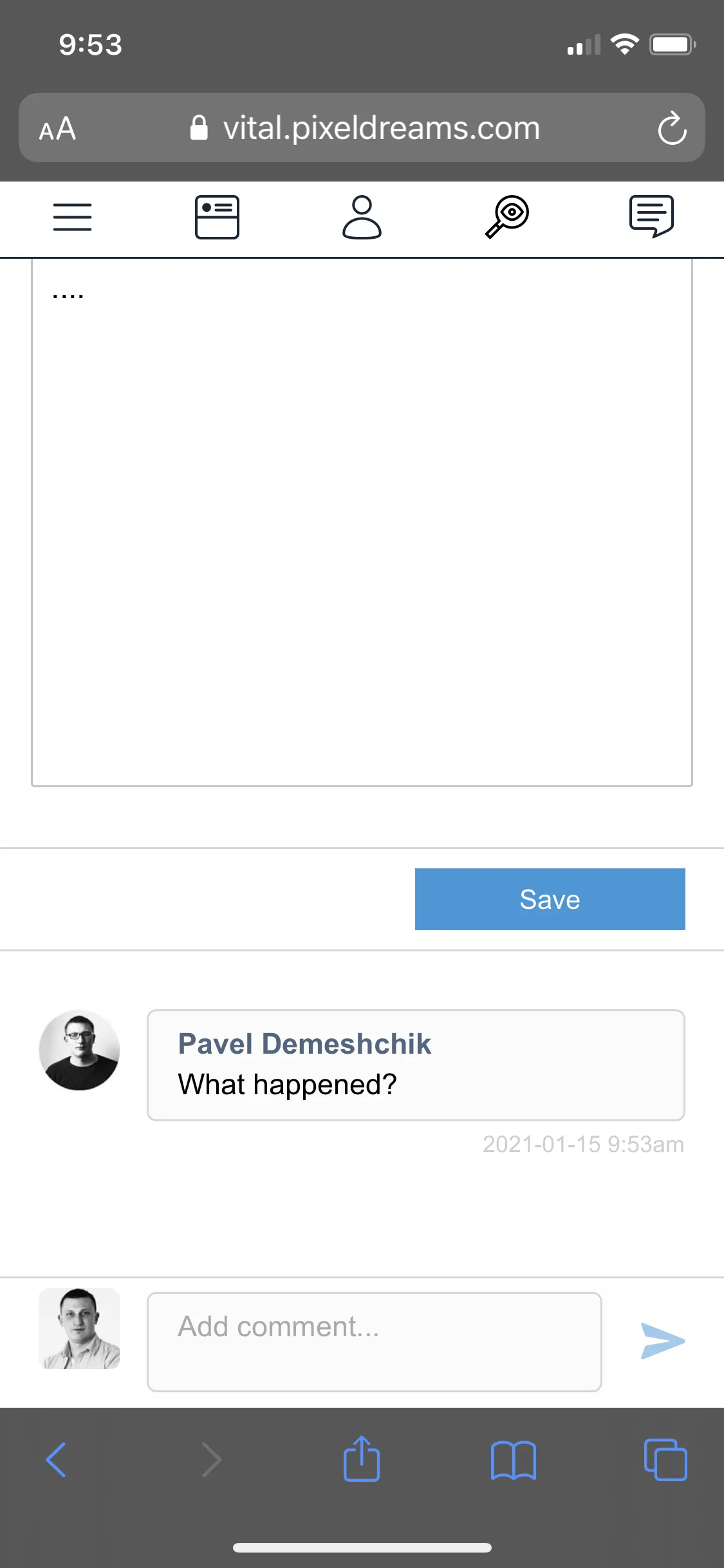Viewport: 724px width, 1568px height.
Task: Open the user profile icon
Action: click(362, 217)
